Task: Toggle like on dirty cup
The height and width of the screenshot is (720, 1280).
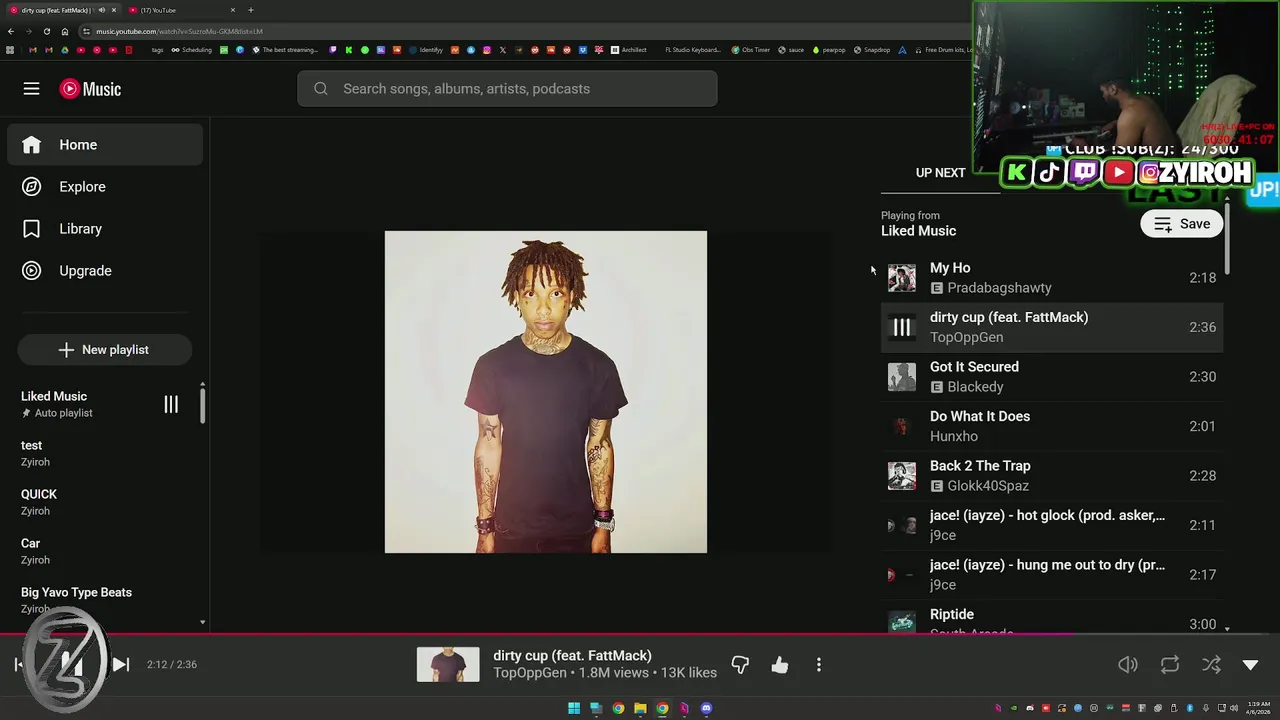Action: 780,665
